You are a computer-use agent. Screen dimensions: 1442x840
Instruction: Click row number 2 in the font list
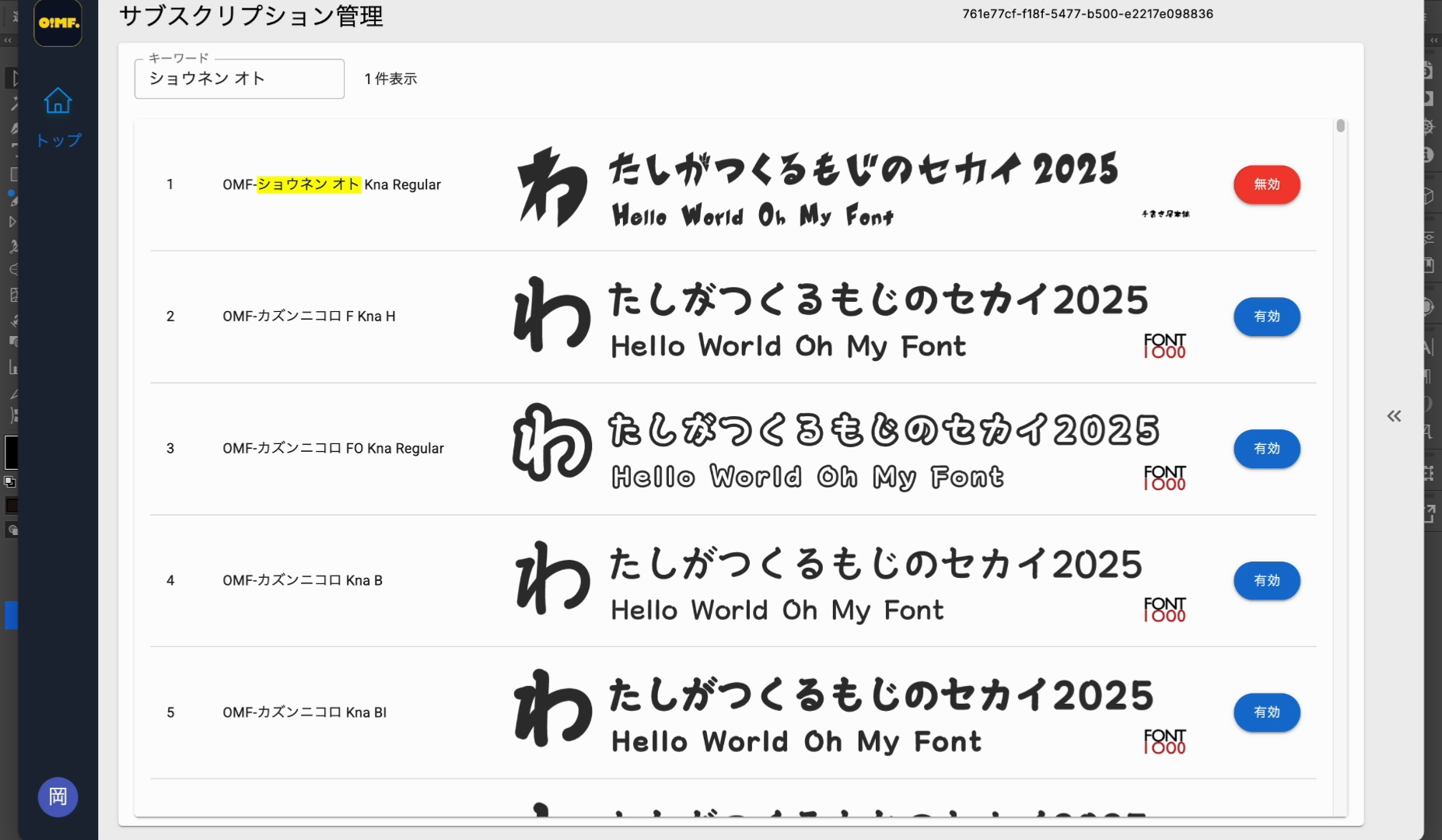[x=170, y=317]
